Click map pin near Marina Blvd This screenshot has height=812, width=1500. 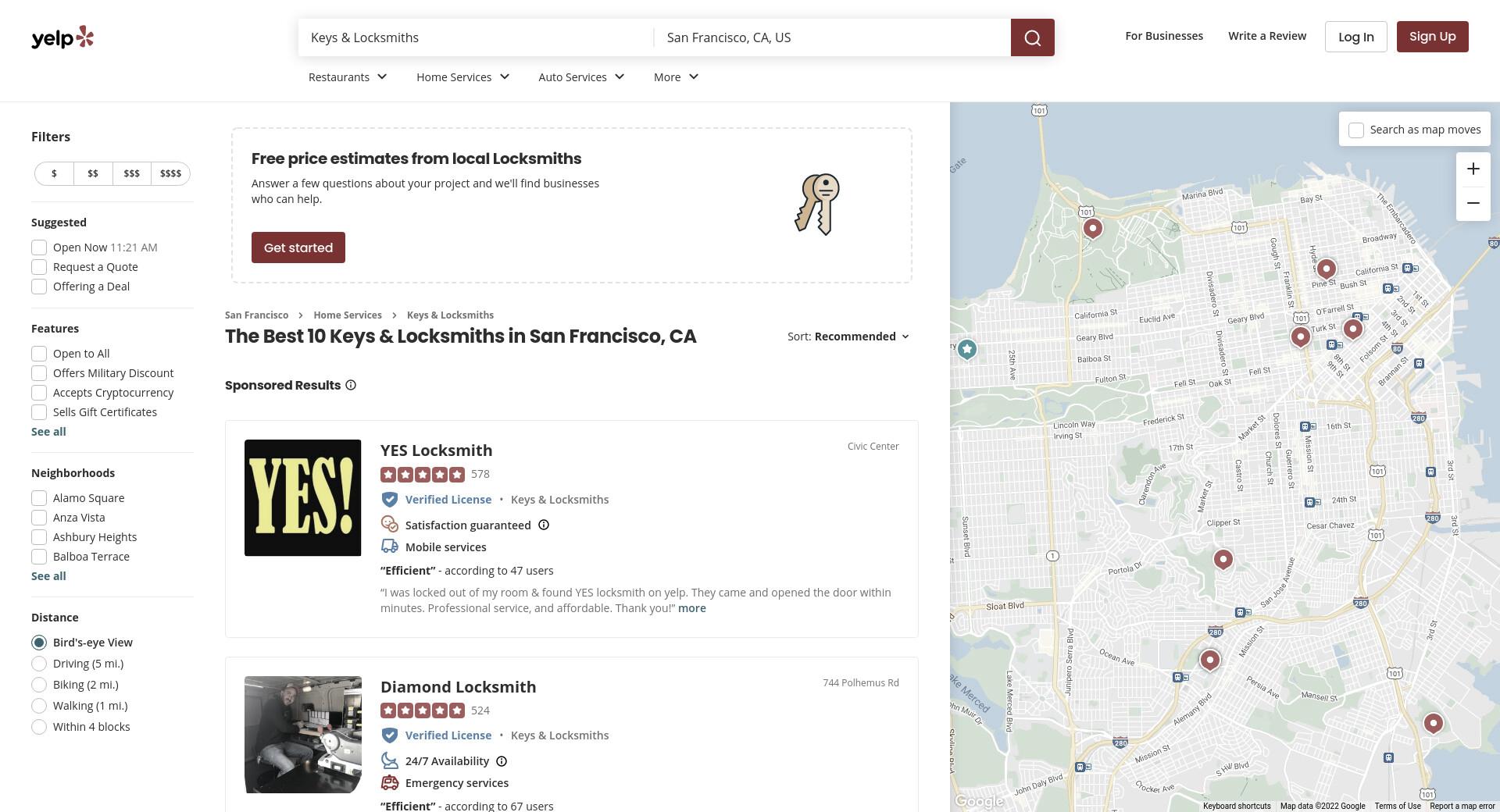1093,228
